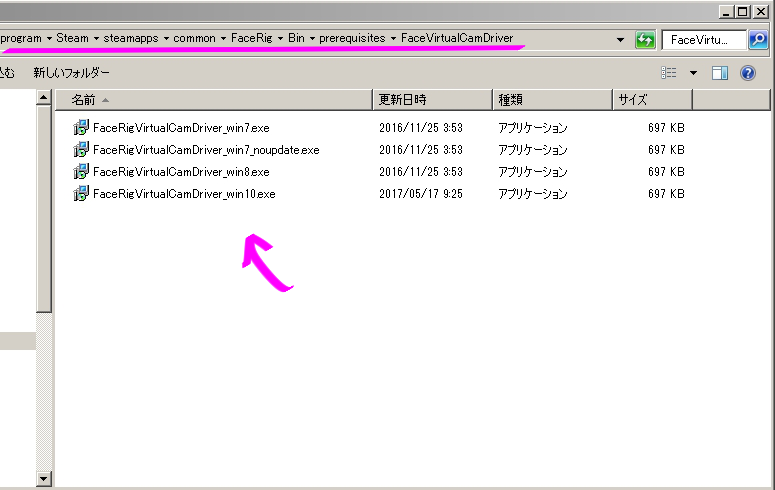The height and width of the screenshot is (490, 775).
Task: Click the 新しいフォルダー button
Action: [72, 73]
